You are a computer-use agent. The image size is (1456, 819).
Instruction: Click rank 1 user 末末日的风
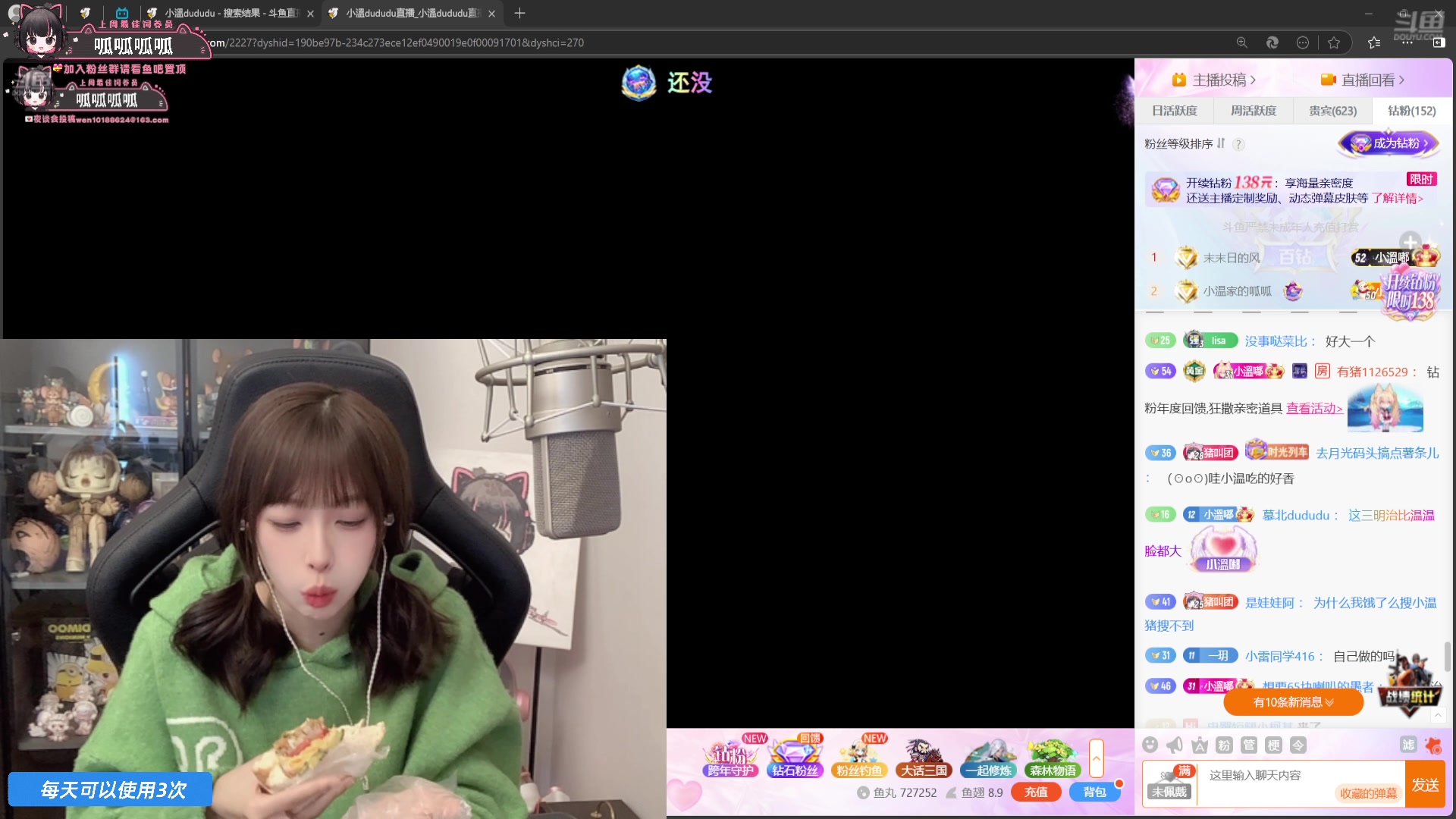tap(1231, 258)
